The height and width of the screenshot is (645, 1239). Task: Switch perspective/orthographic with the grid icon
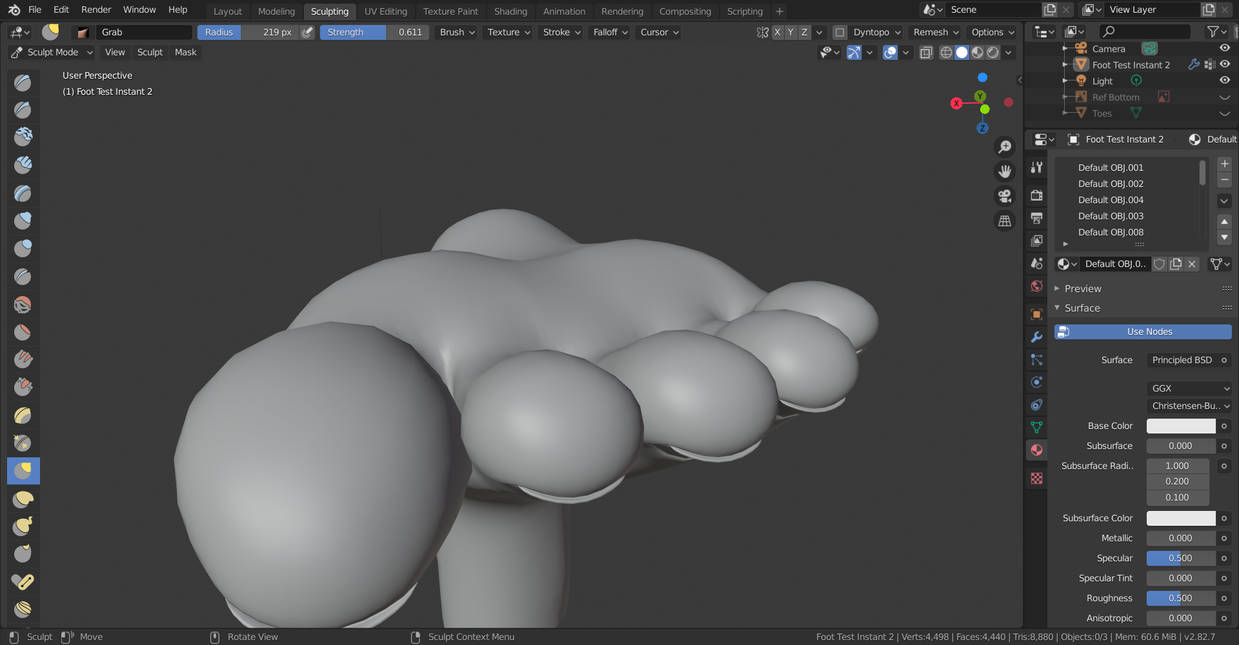[1005, 221]
